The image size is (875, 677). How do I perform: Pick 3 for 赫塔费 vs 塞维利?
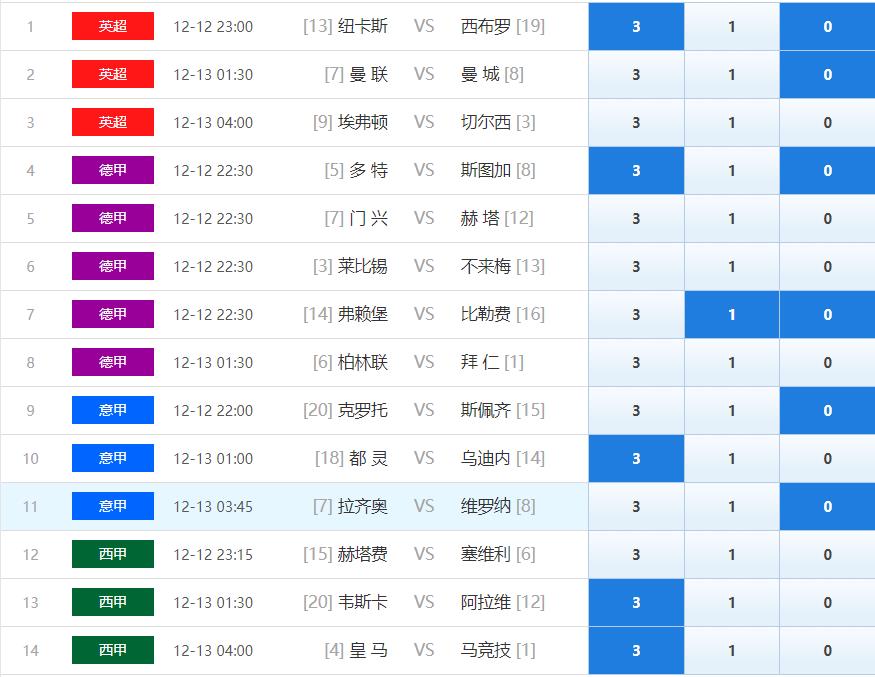(x=636, y=554)
